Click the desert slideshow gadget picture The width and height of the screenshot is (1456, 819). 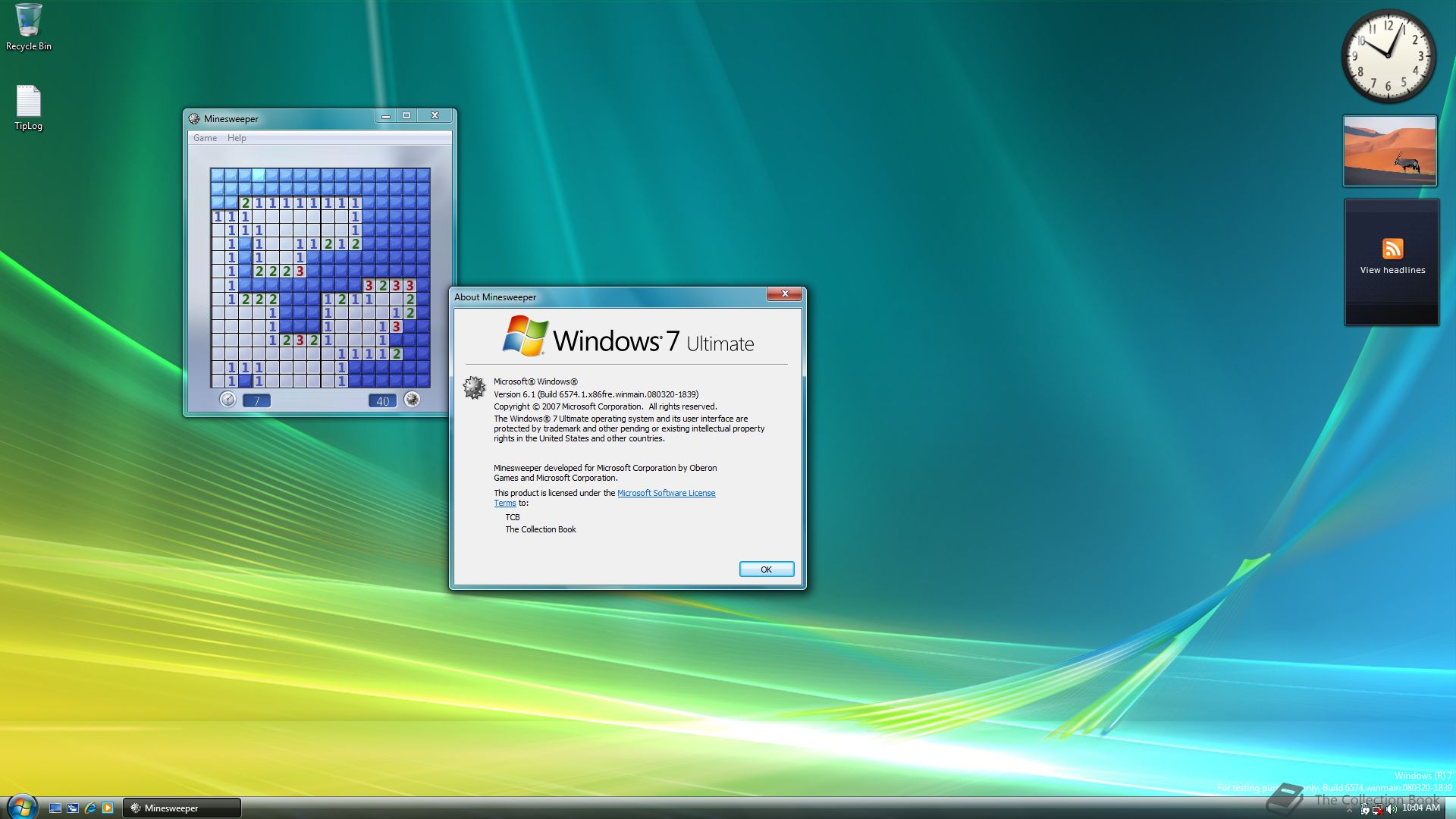pos(1390,150)
